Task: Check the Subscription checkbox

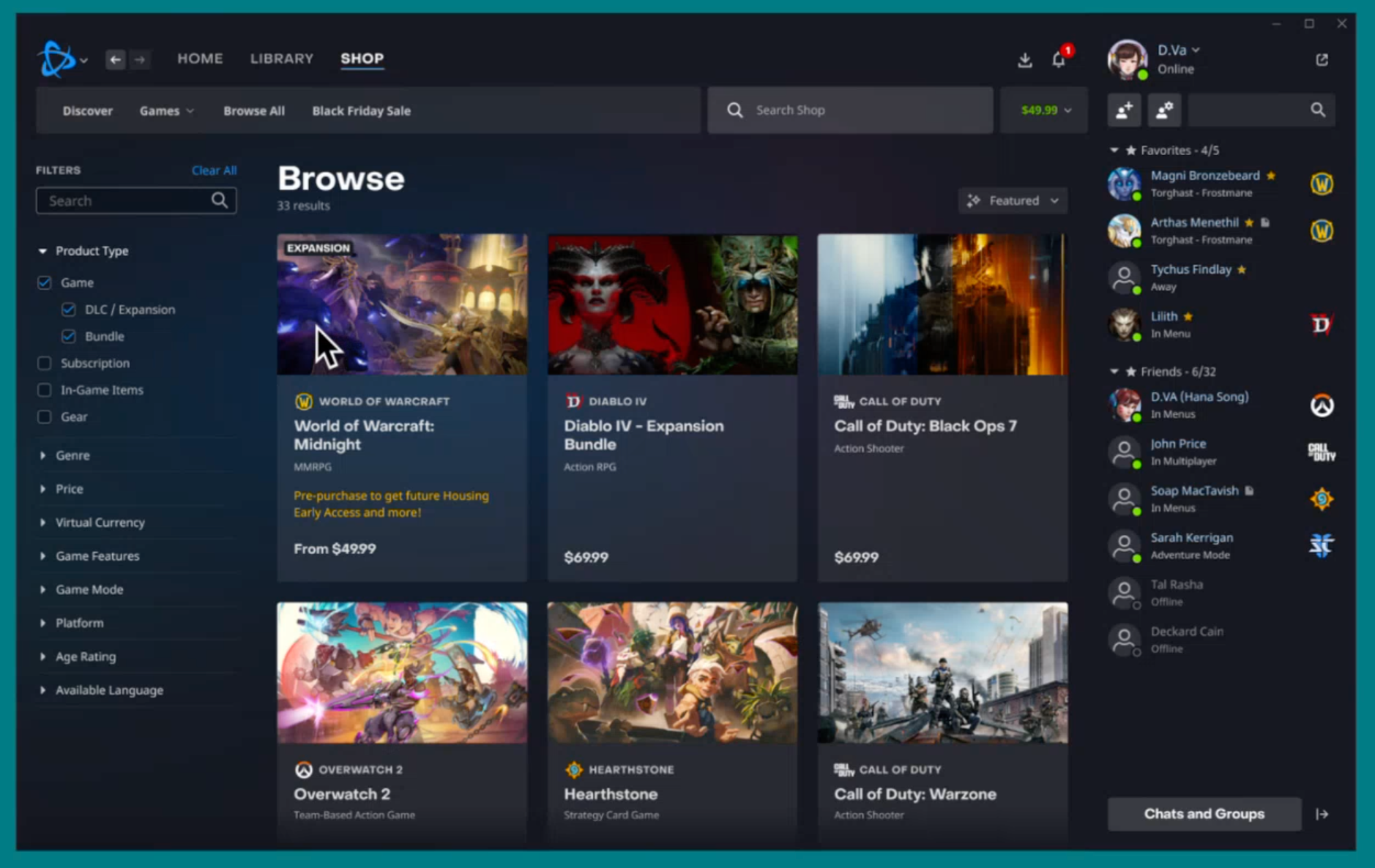Action: 45,363
